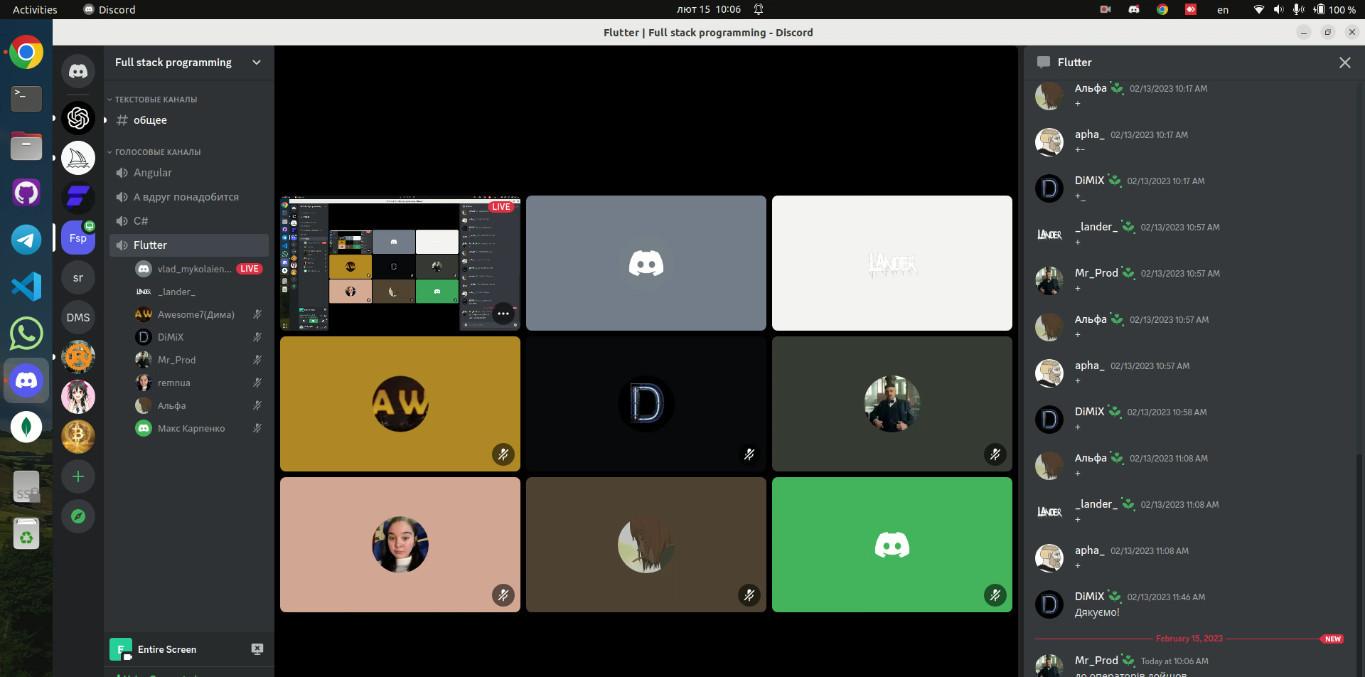Launch Google Chrome from the dock
The image size is (1365, 677).
(x=26, y=52)
